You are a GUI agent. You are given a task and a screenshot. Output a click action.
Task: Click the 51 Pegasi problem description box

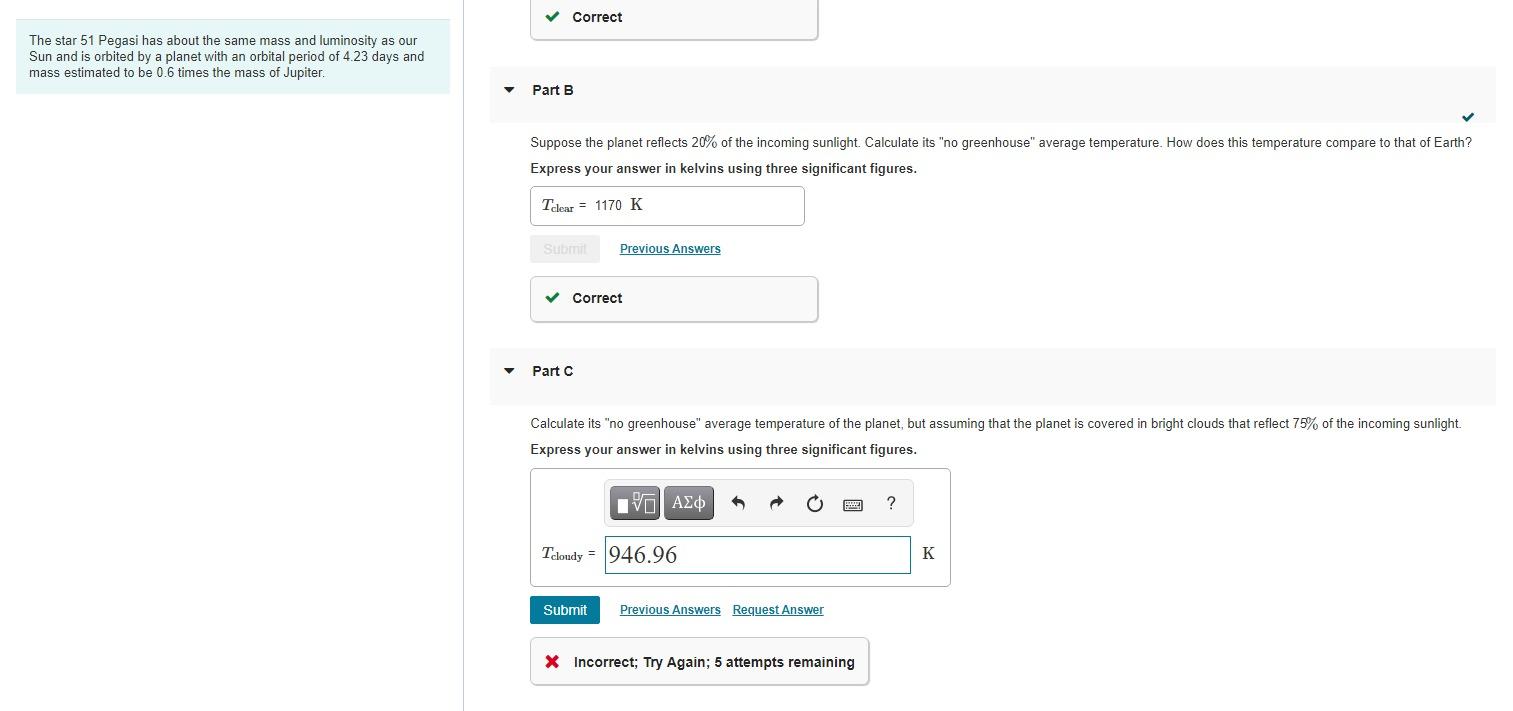click(x=232, y=56)
